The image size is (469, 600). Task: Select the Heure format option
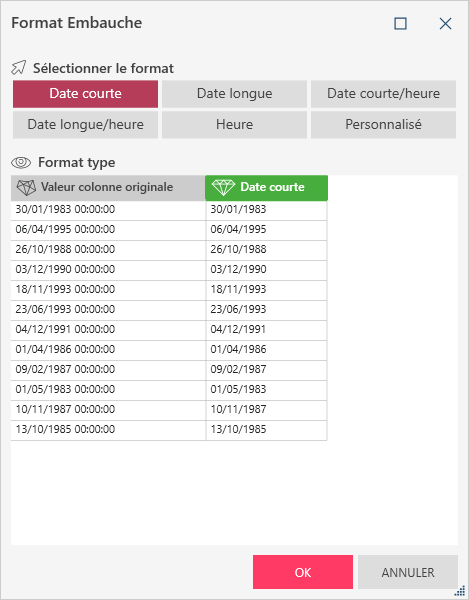coord(234,125)
